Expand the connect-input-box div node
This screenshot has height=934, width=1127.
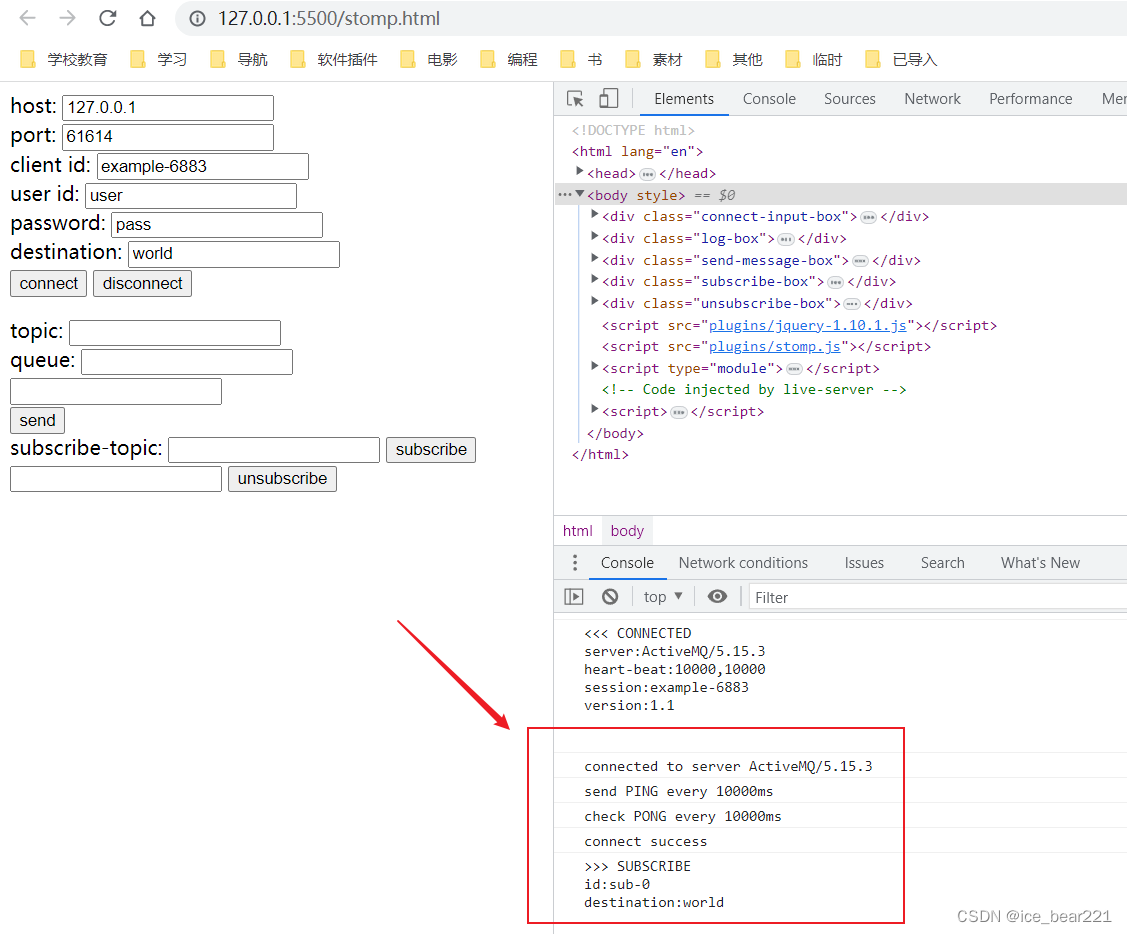coord(595,216)
